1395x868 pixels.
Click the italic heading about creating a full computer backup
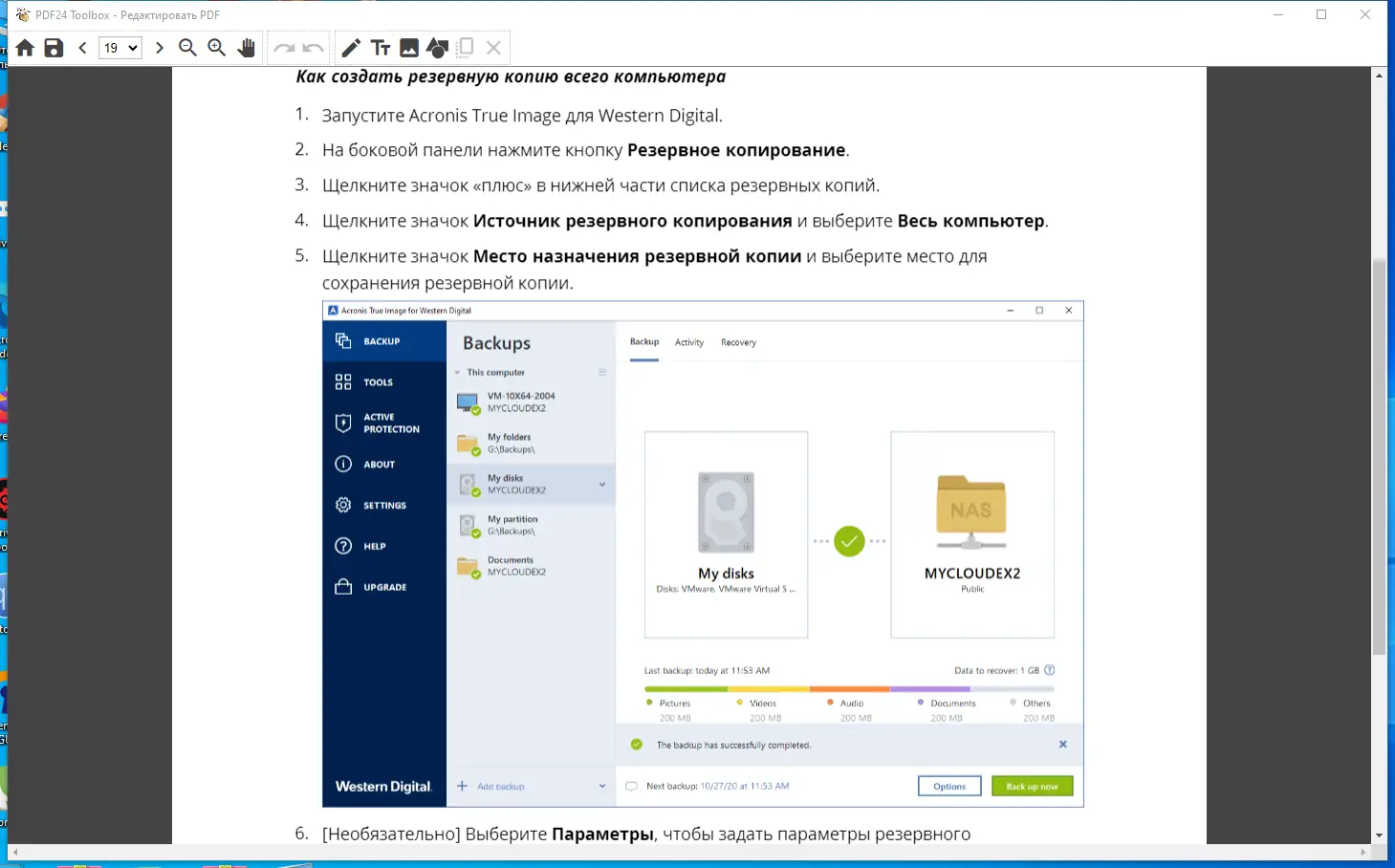pos(511,76)
